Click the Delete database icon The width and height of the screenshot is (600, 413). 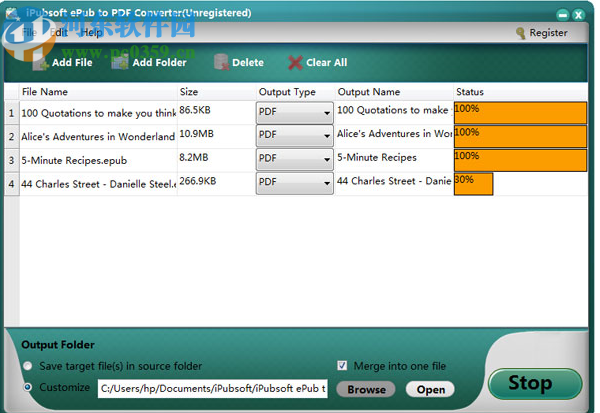(x=222, y=62)
